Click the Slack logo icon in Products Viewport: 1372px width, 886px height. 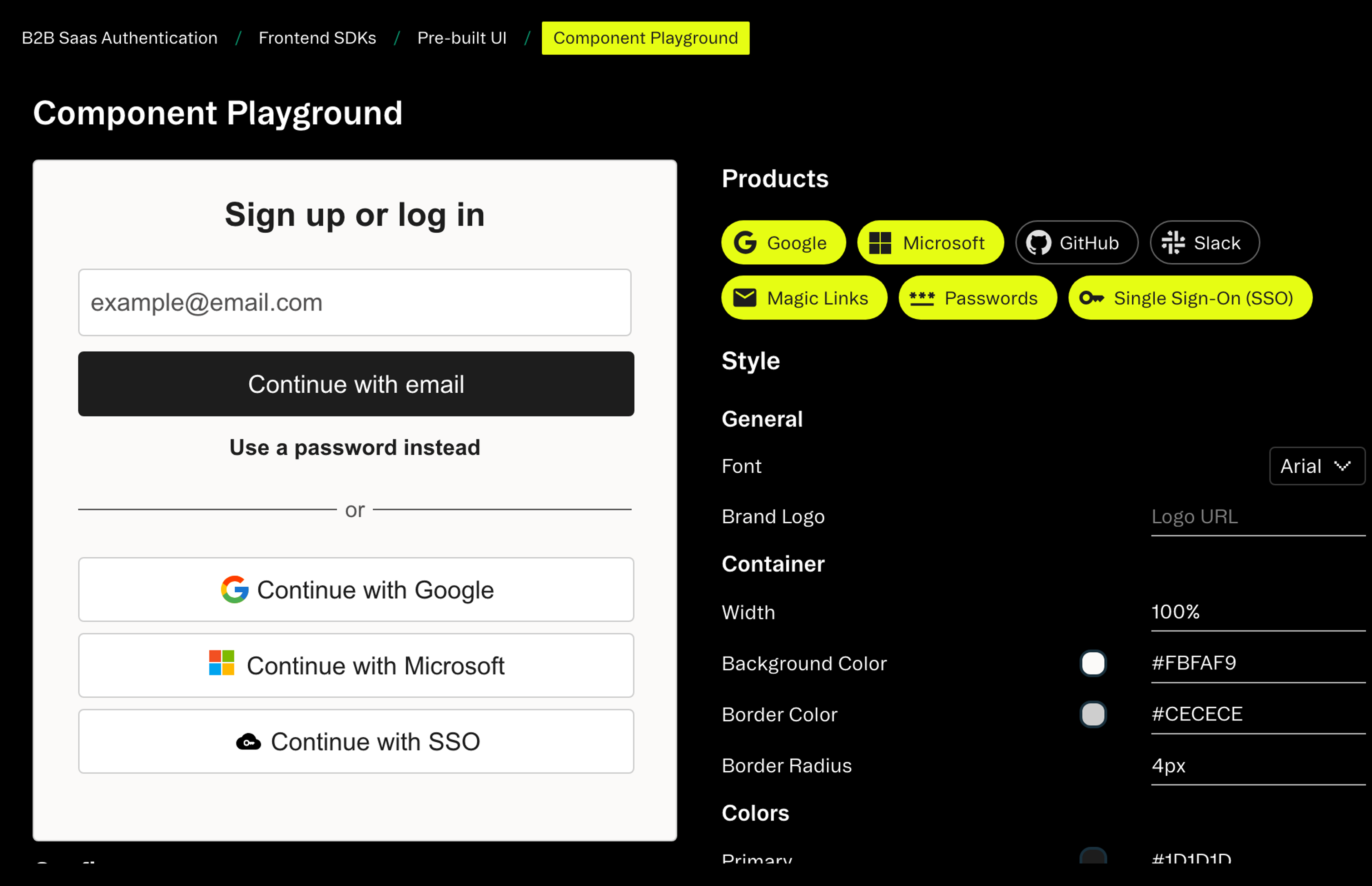[x=1173, y=243]
